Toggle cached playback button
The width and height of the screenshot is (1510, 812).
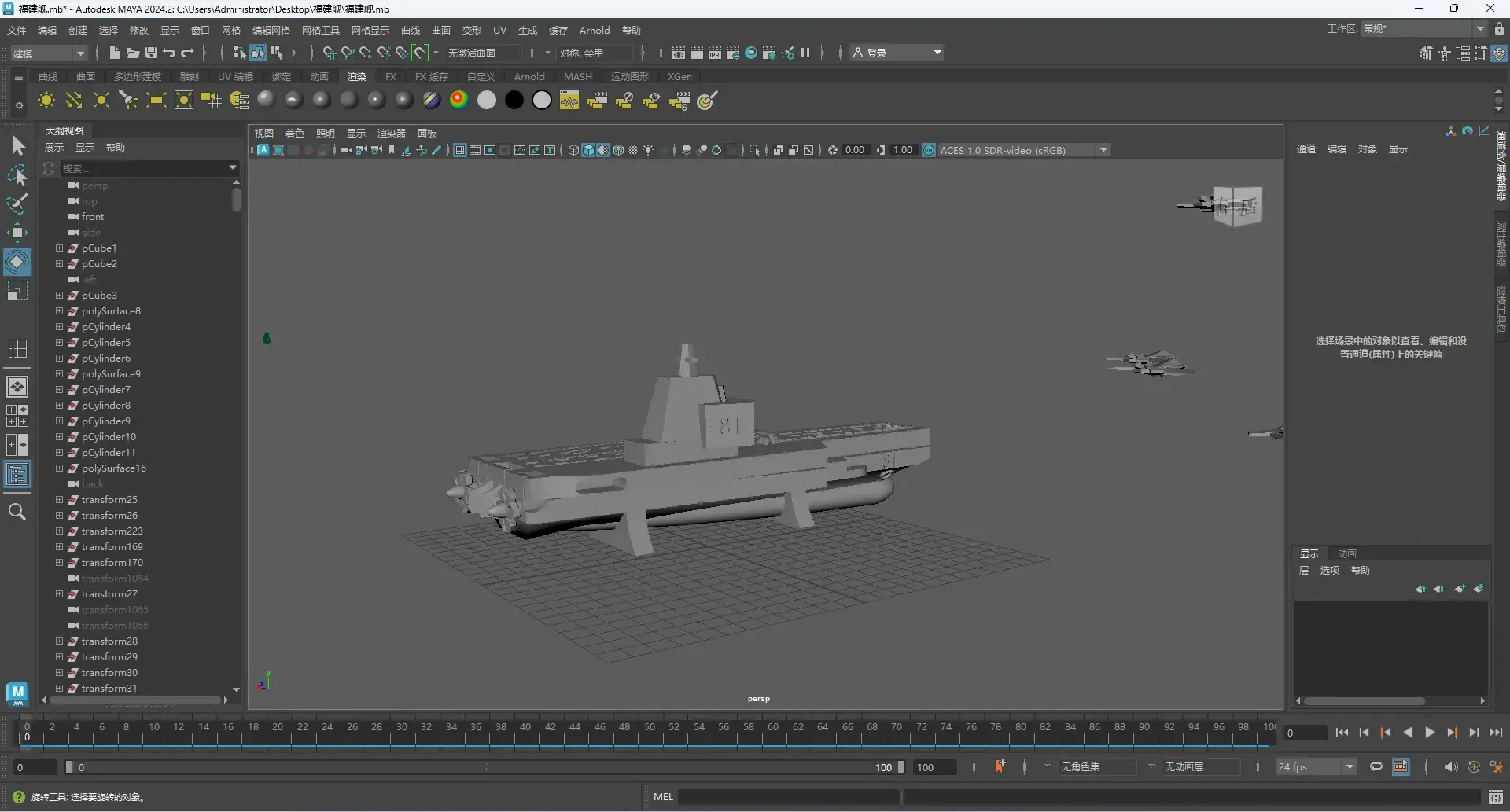[x=1401, y=767]
